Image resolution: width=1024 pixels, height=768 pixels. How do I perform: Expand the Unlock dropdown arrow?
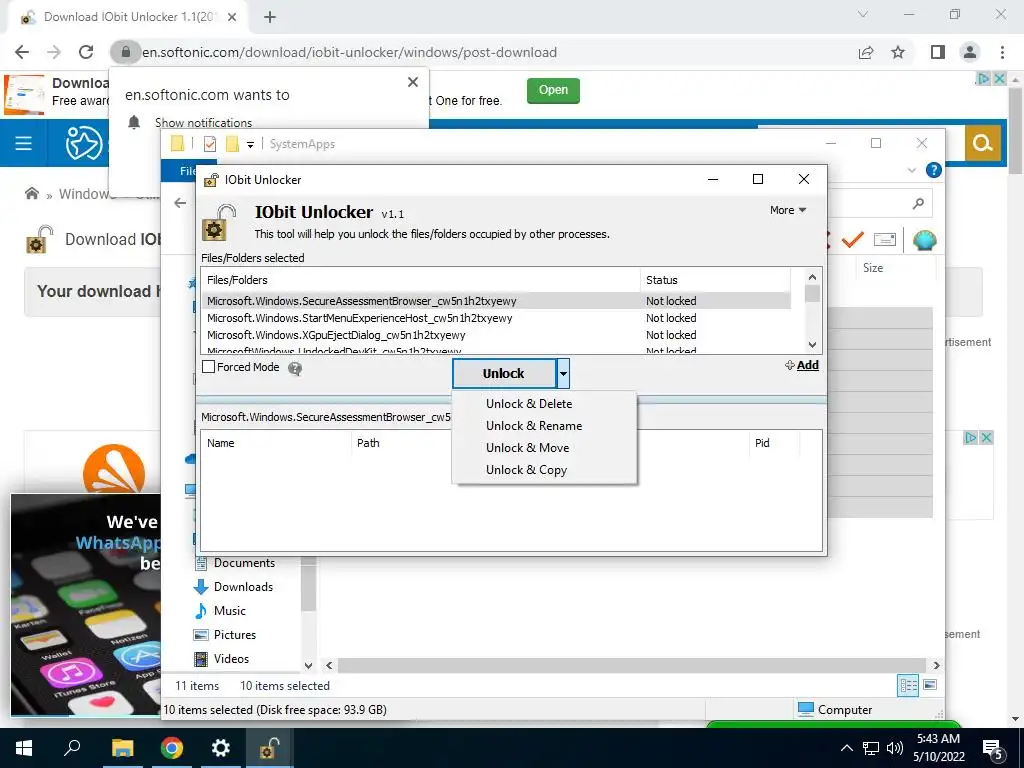[x=563, y=374]
